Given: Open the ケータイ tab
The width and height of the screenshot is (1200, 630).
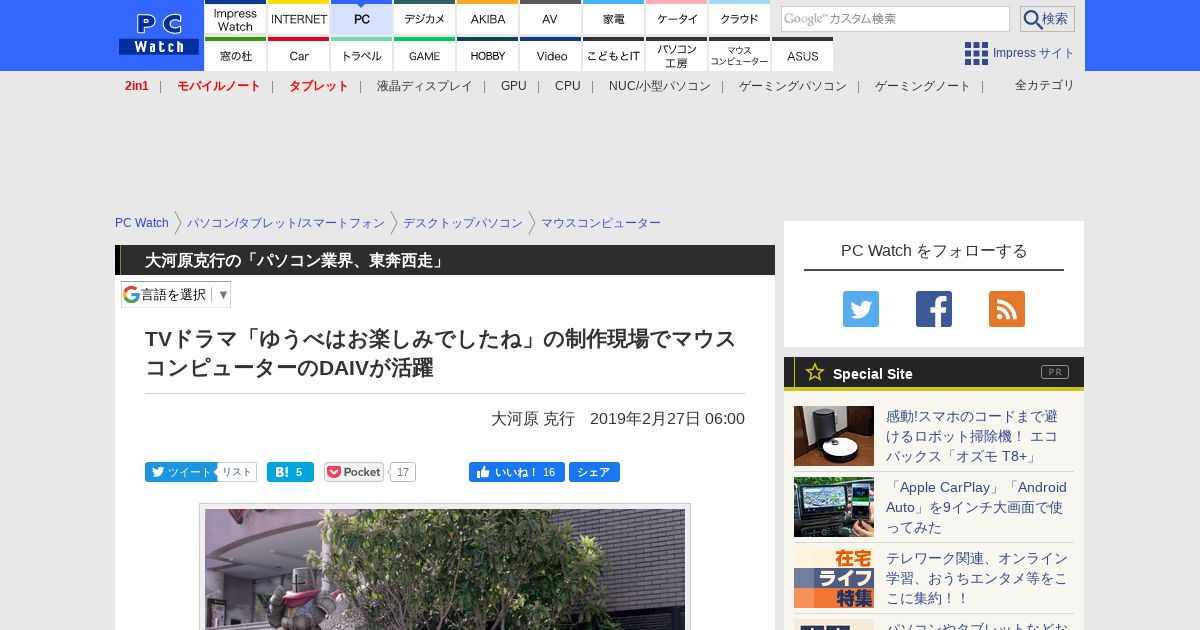Looking at the screenshot, I should click(677, 19).
